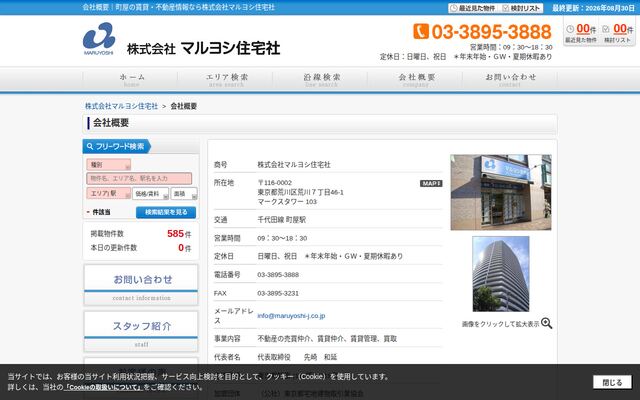Open the 00件 最近見た物件 counter
Image resolution: width=640 pixels, height=400 pixels.
pyautogui.click(x=581, y=33)
